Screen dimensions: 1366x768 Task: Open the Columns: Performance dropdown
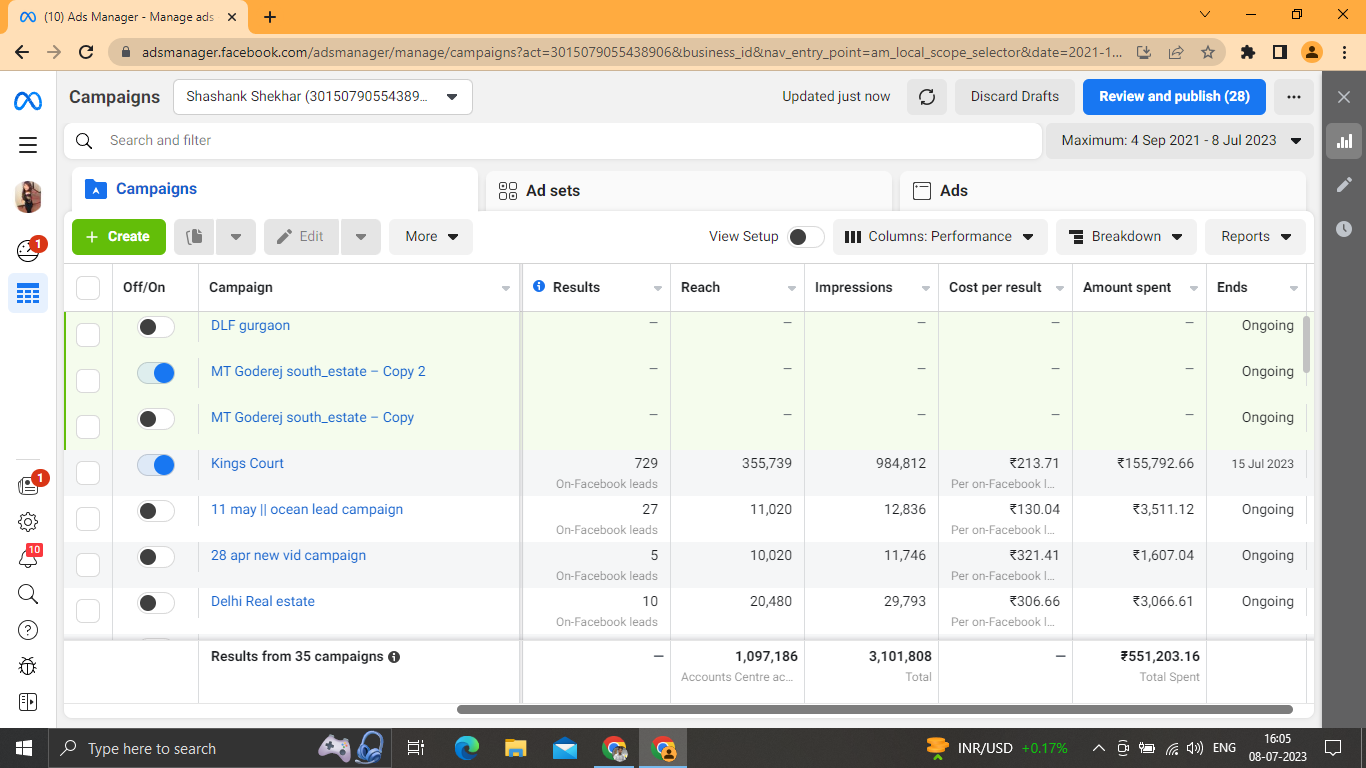pos(939,236)
